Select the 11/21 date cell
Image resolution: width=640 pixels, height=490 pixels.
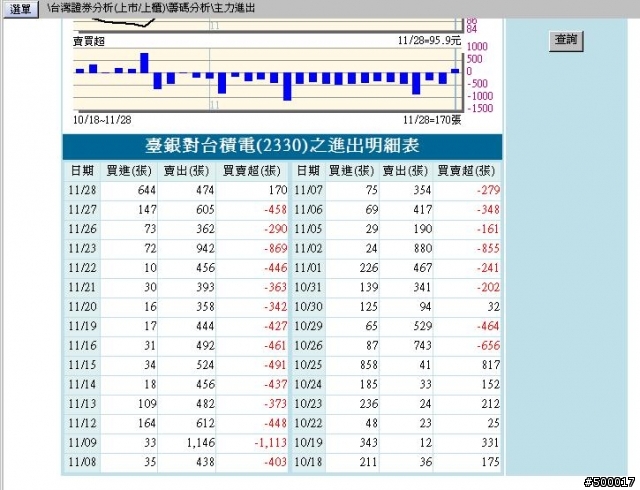(82, 287)
